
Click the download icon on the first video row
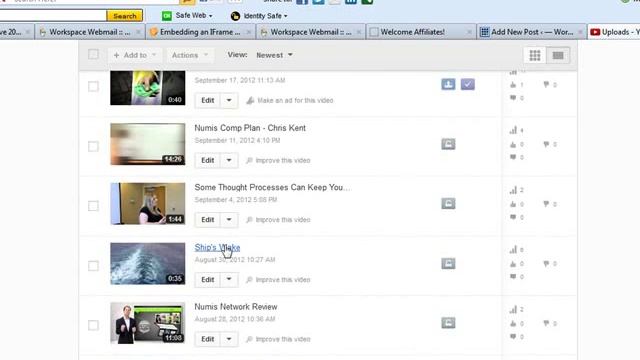tap(448, 84)
